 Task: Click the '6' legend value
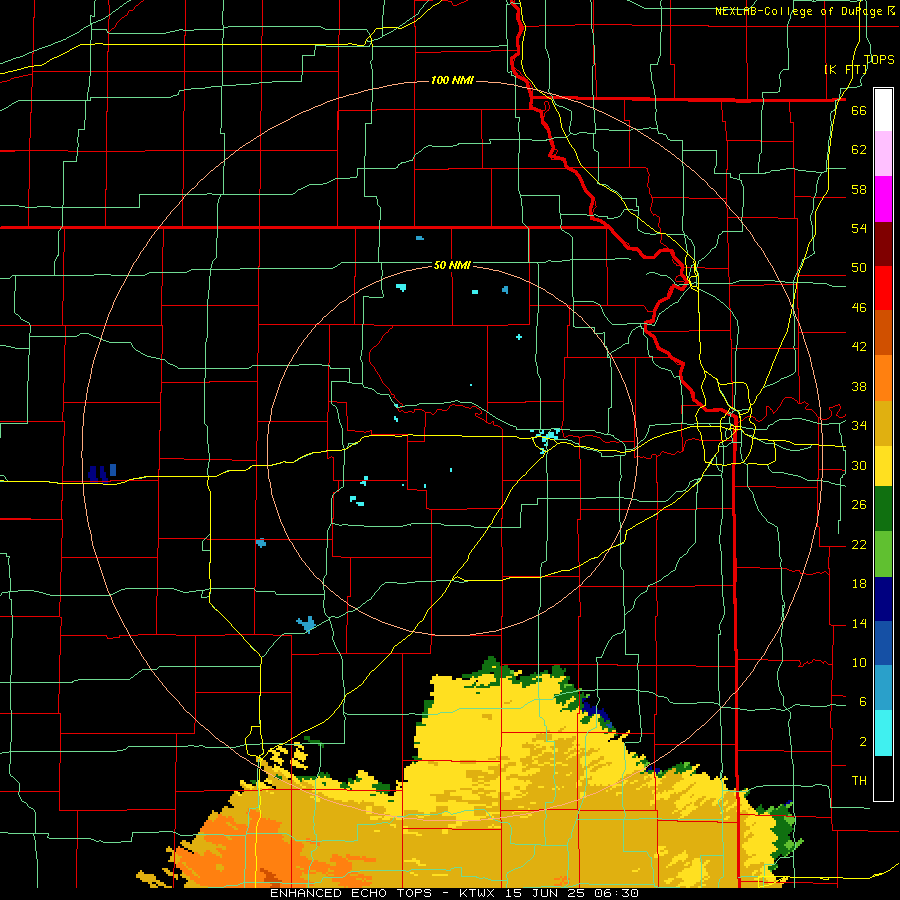862,701
